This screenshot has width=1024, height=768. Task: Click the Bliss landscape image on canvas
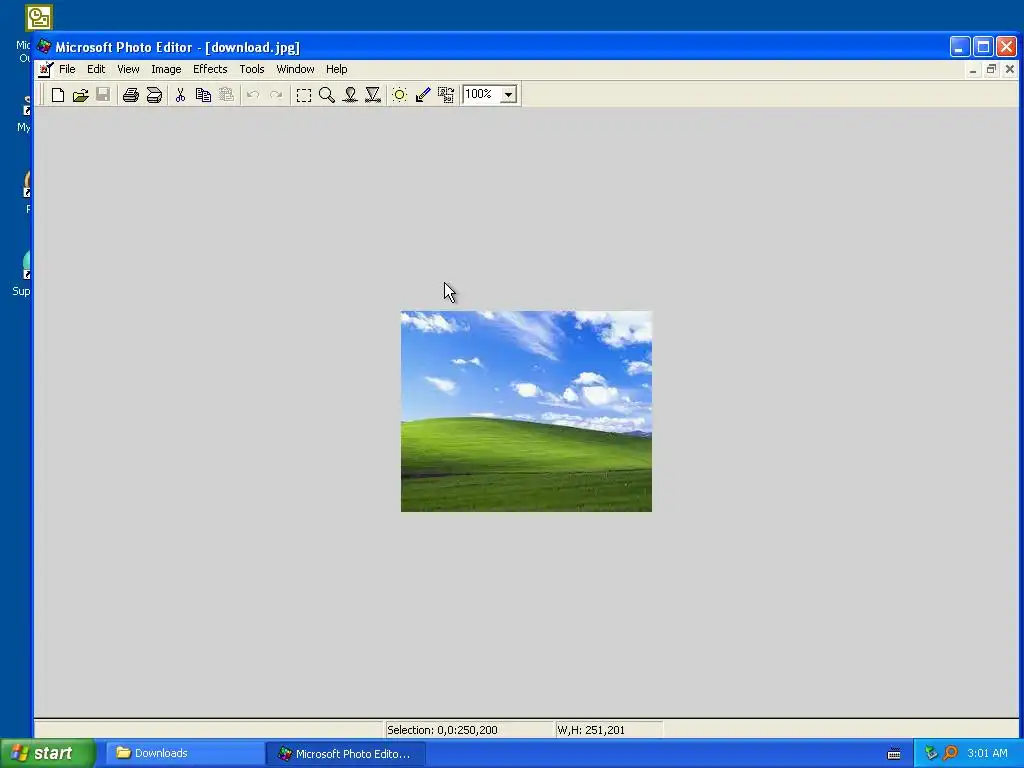click(x=526, y=411)
